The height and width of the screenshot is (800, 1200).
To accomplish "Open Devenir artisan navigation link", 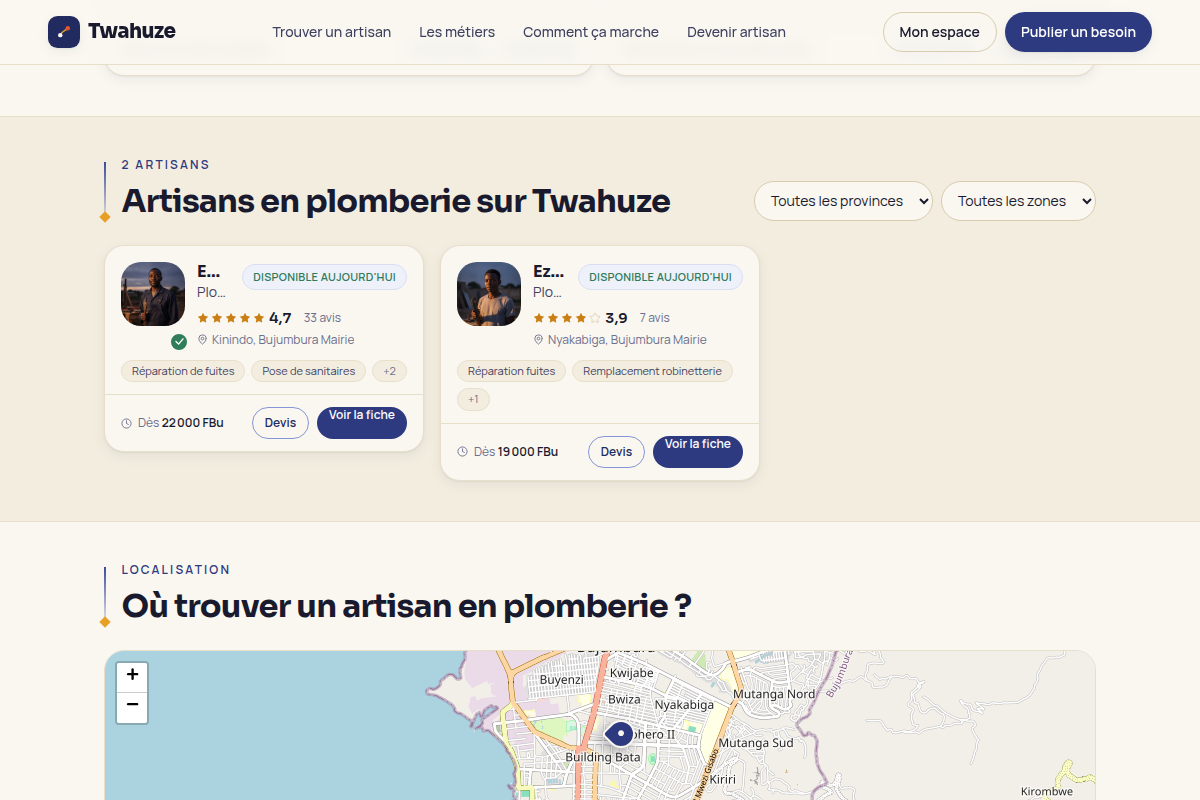I will [x=736, y=32].
